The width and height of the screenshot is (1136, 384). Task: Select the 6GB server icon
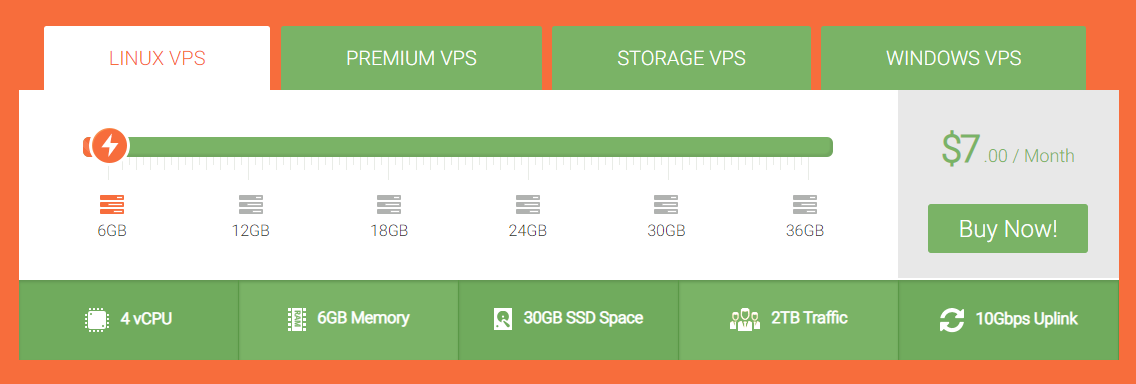pos(112,205)
